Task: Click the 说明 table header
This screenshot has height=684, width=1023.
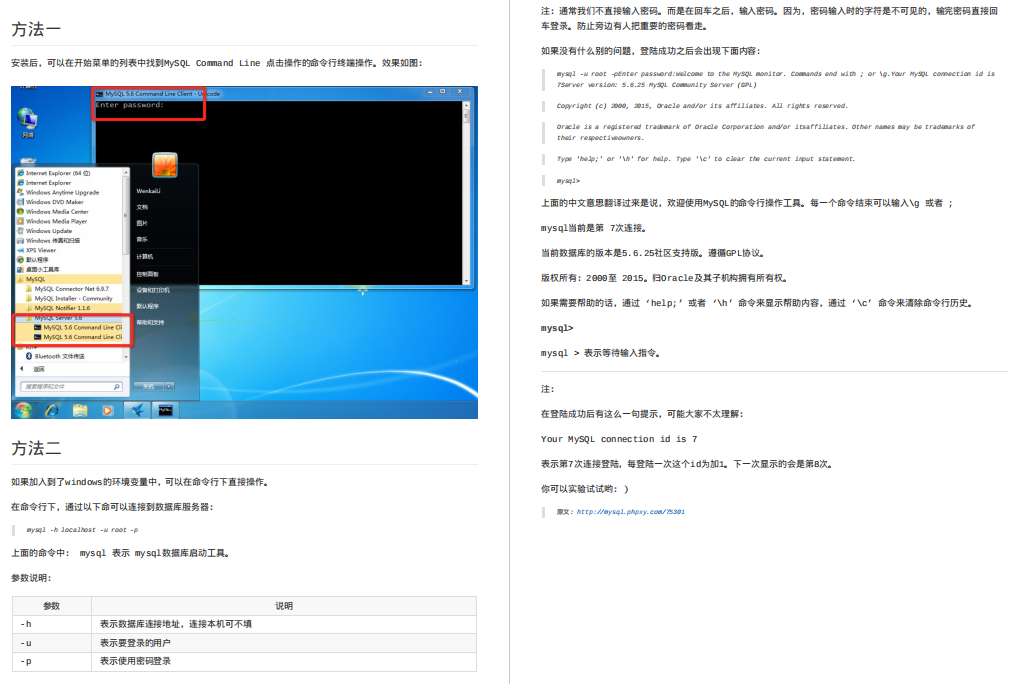Action: tap(284, 606)
